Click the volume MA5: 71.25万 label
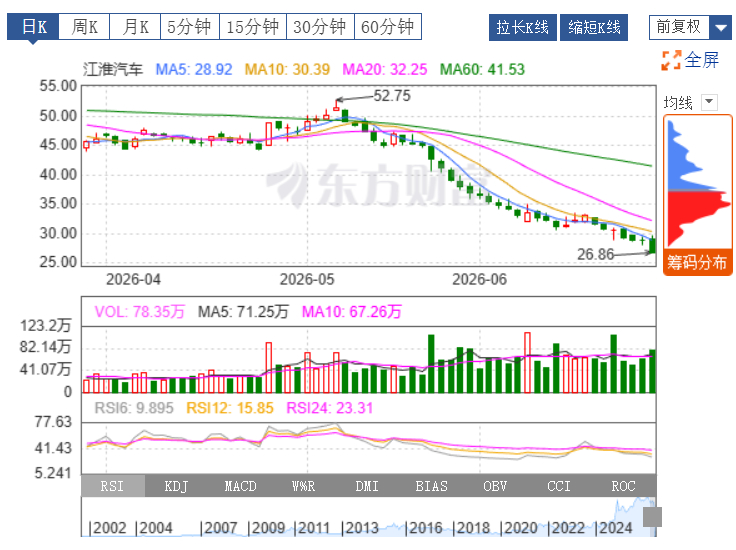The height and width of the screenshot is (550, 736). click(243, 312)
